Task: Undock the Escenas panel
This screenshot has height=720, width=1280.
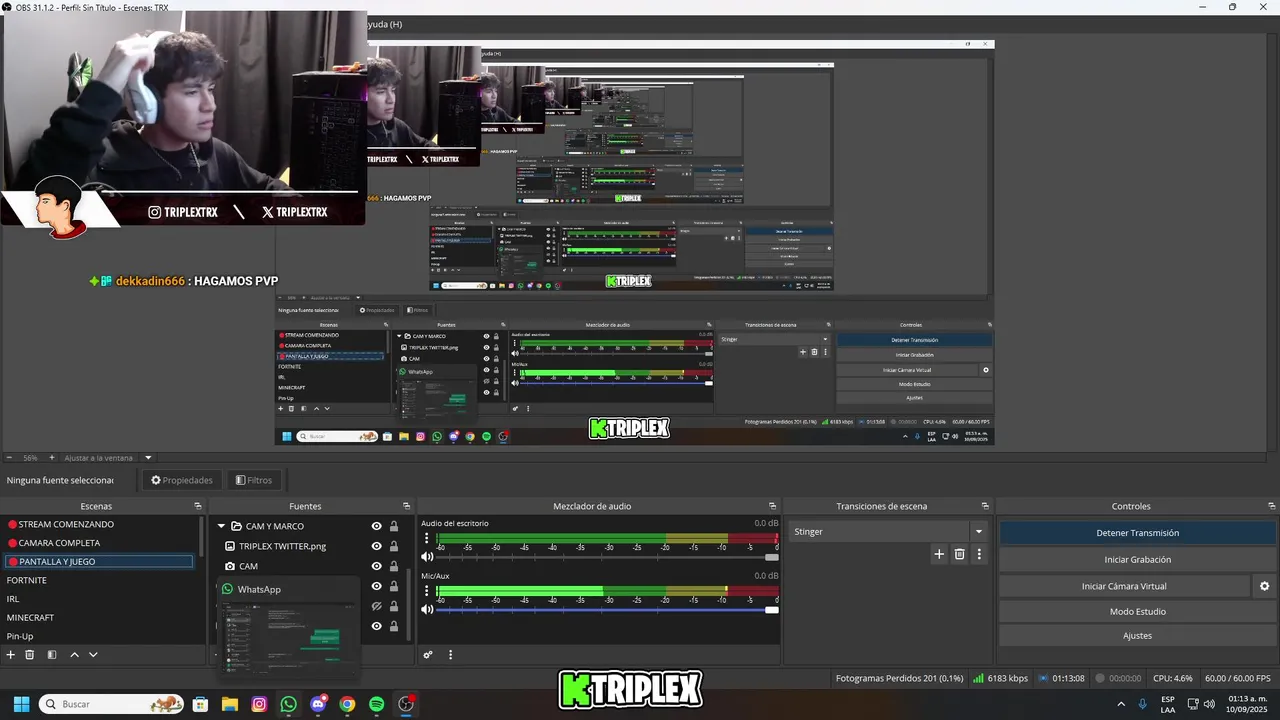Action: pos(198,506)
